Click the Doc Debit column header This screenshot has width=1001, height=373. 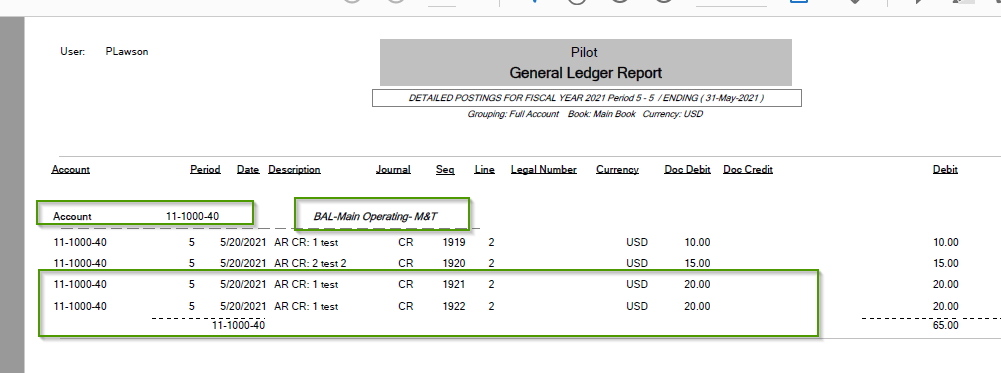coord(688,169)
